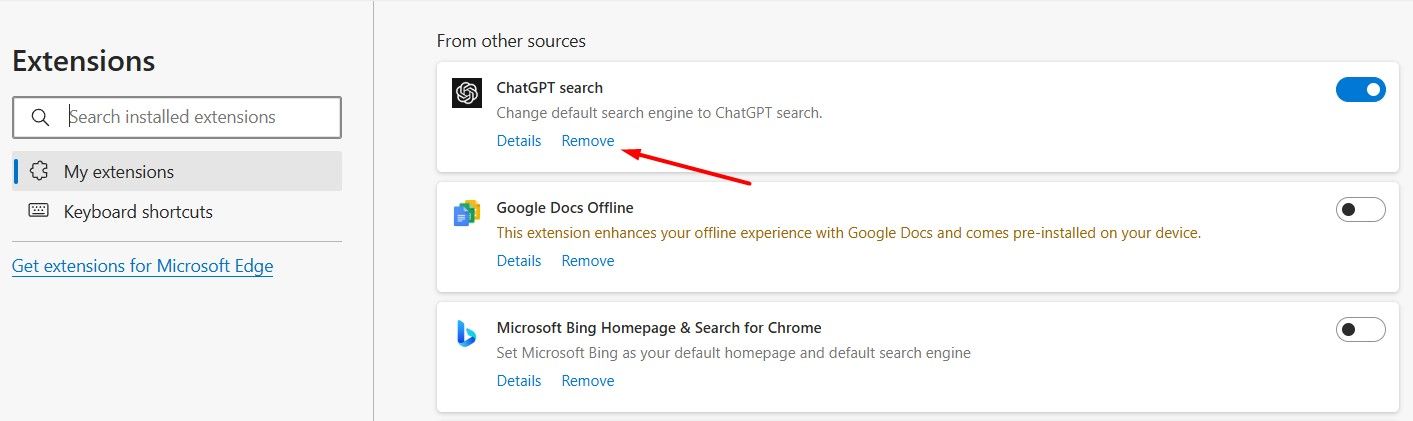The width and height of the screenshot is (1413, 421).
Task: Click the My extensions puzzle icon
Action: [40, 171]
